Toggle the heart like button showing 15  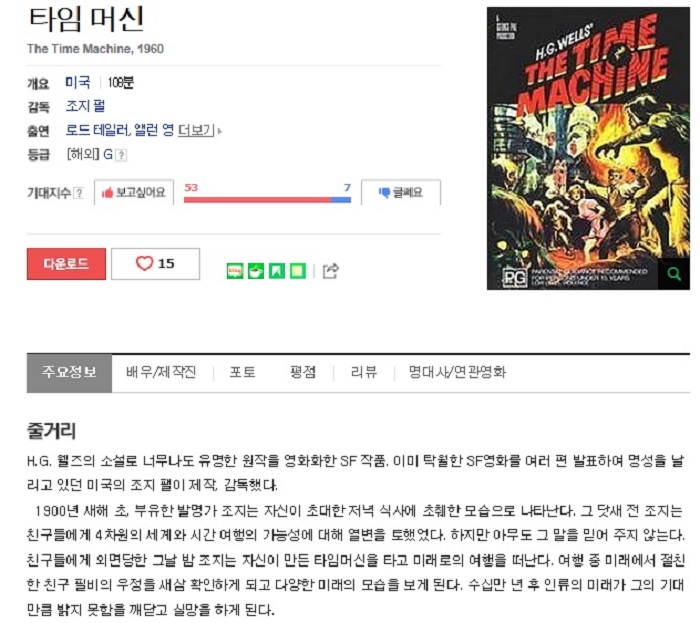[x=155, y=264]
